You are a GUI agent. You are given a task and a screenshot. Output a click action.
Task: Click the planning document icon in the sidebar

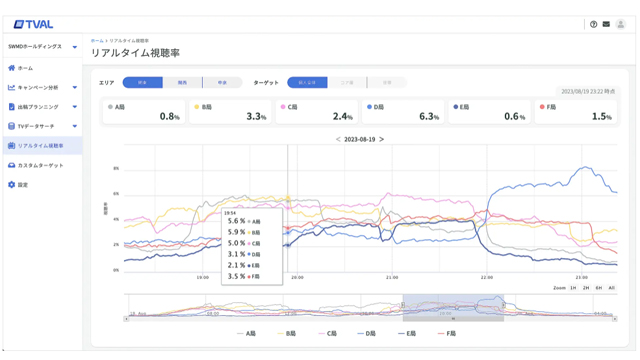11,107
